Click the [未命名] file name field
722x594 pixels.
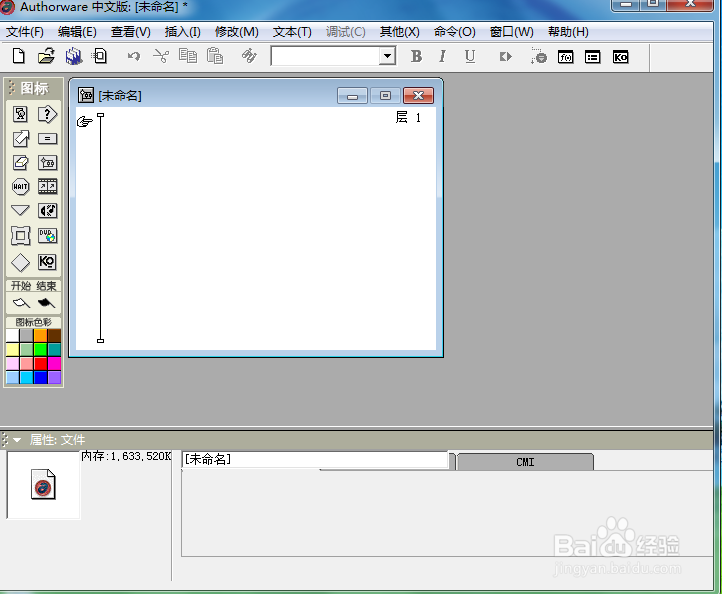click(315, 460)
